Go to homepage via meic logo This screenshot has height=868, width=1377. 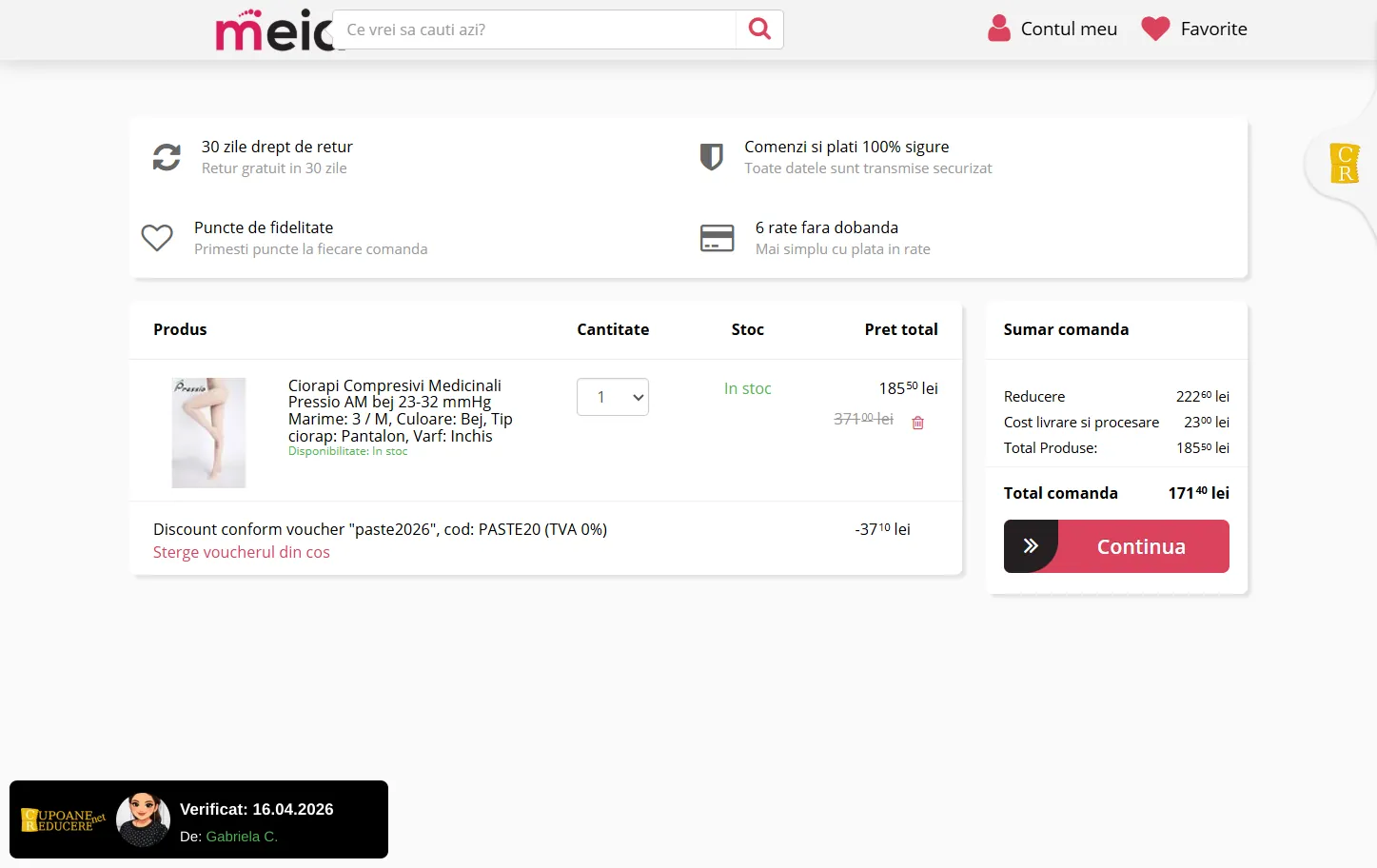(x=272, y=30)
